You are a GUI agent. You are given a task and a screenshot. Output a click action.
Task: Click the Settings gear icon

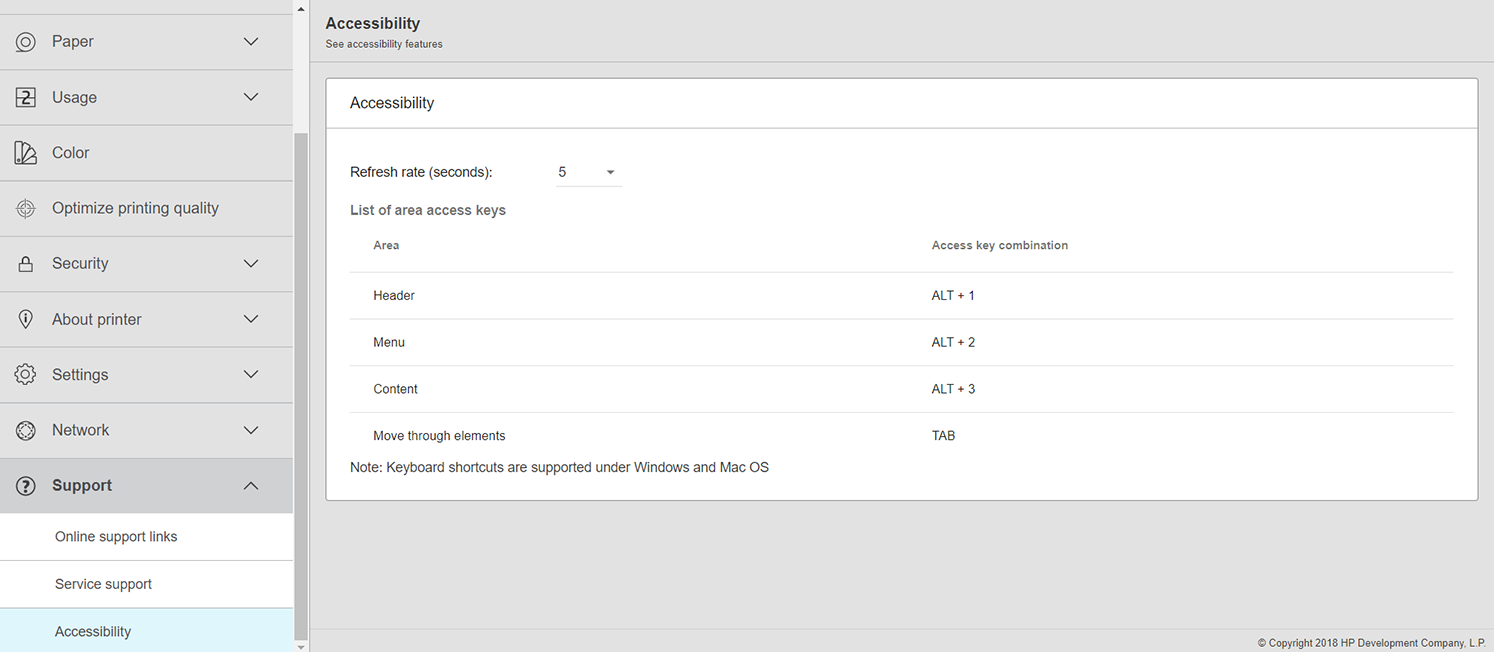click(x=25, y=375)
